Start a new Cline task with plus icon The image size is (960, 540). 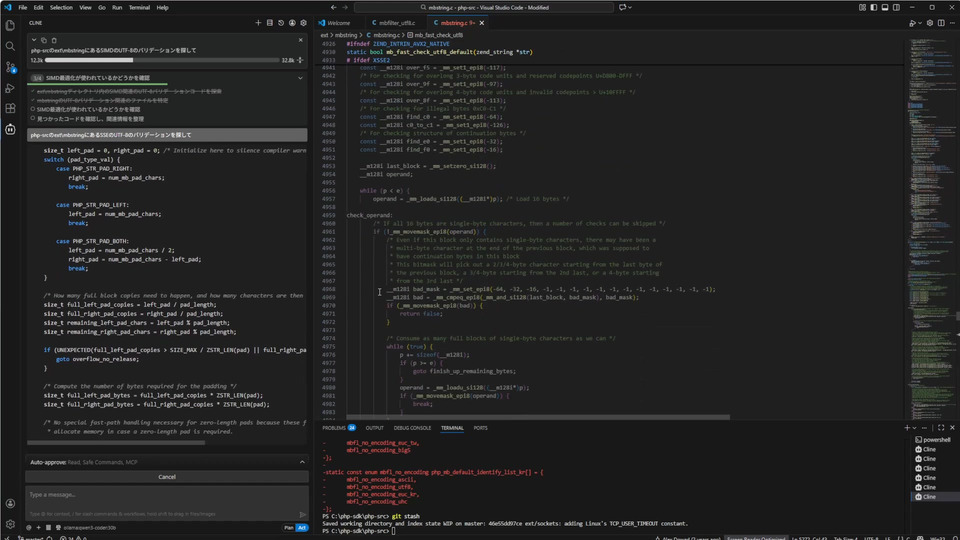coord(258,22)
